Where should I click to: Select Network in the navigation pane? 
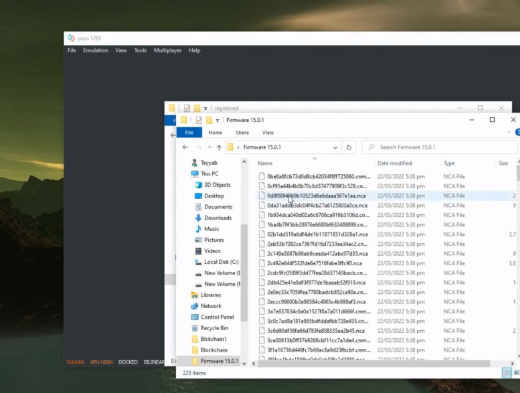coord(211,306)
